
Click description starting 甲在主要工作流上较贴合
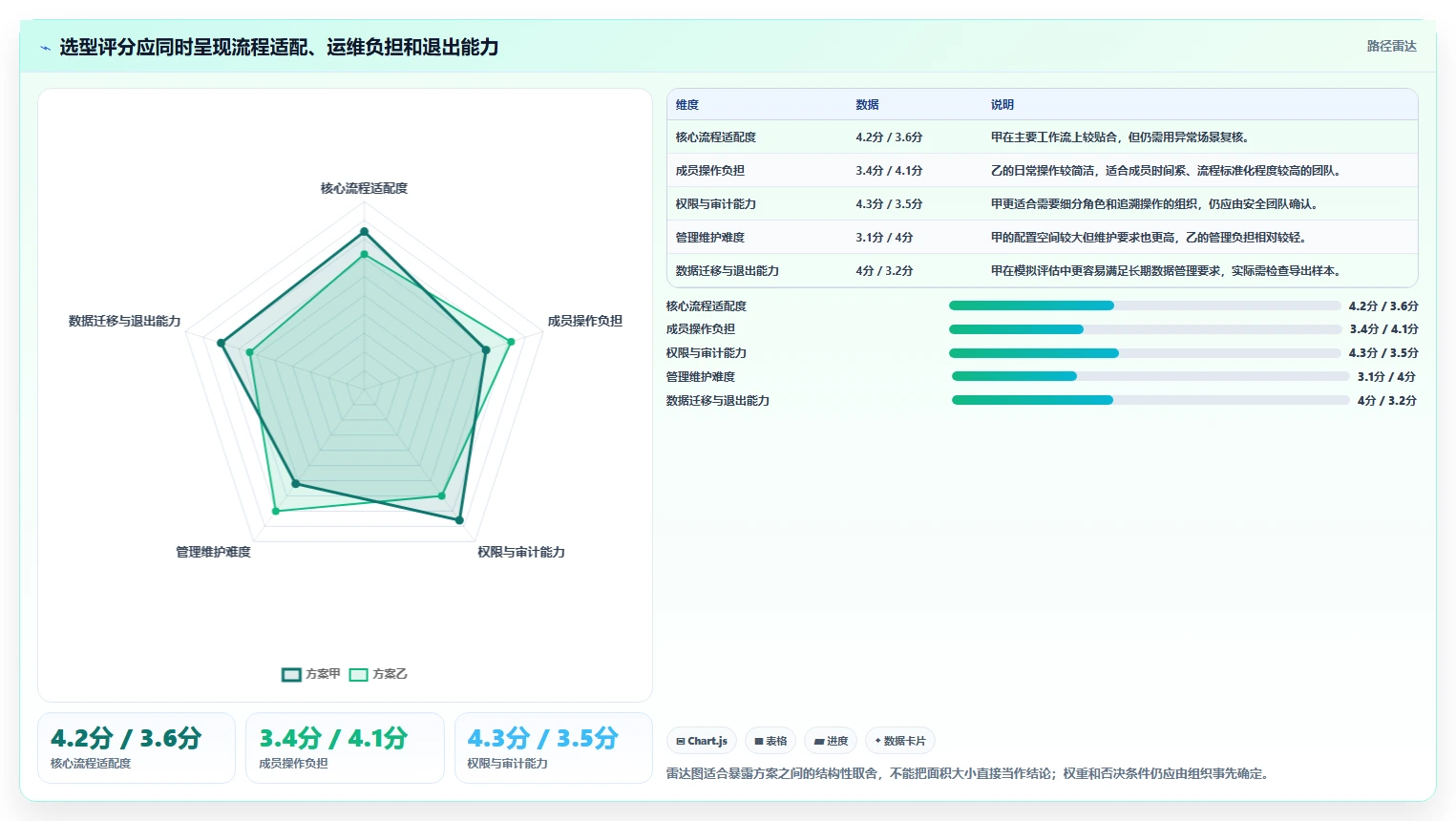click(x=1120, y=137)
